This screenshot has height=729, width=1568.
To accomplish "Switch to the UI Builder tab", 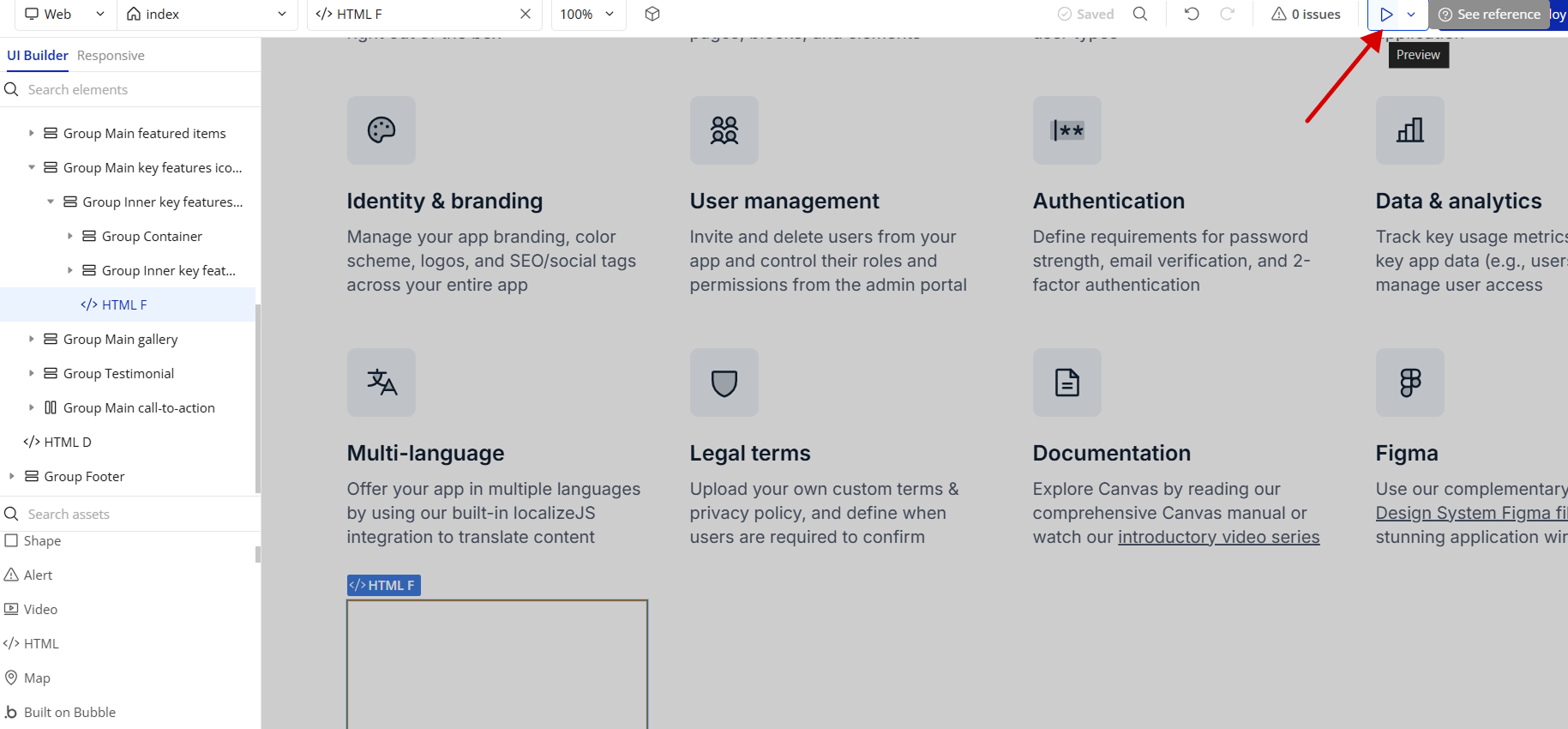I will point(38,55).
